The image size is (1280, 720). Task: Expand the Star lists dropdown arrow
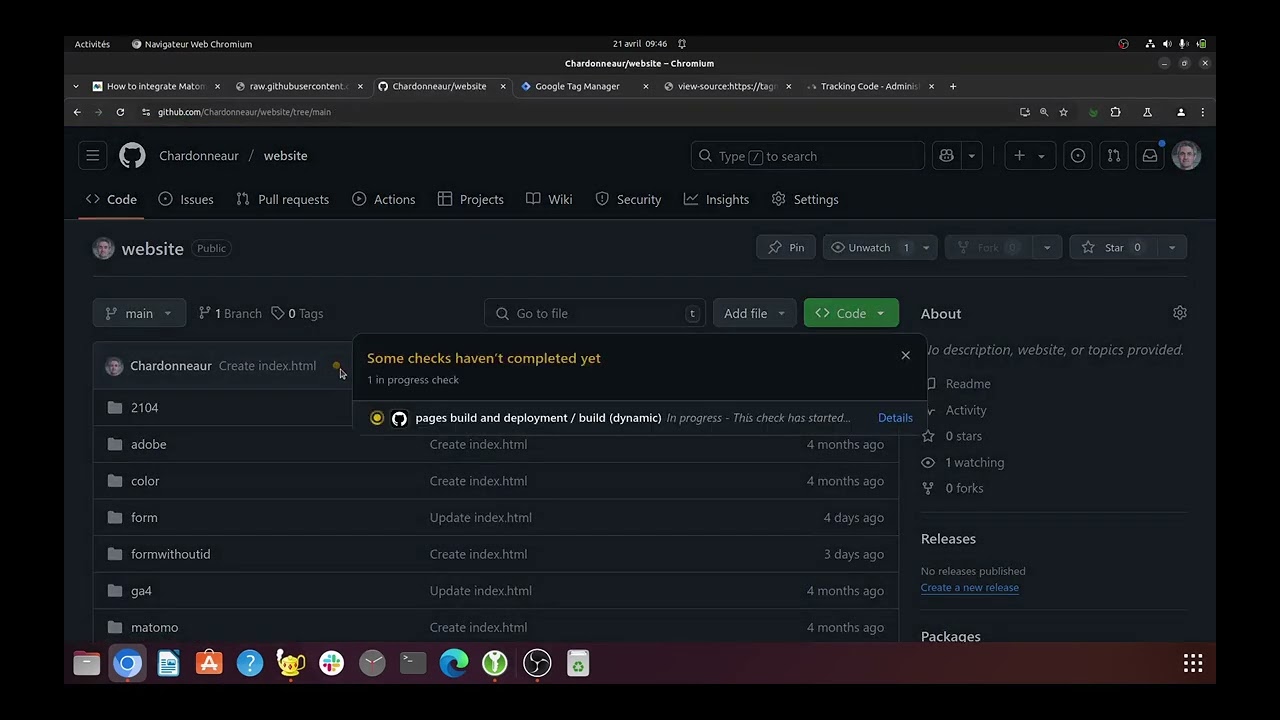click(x=1172, y=248)
